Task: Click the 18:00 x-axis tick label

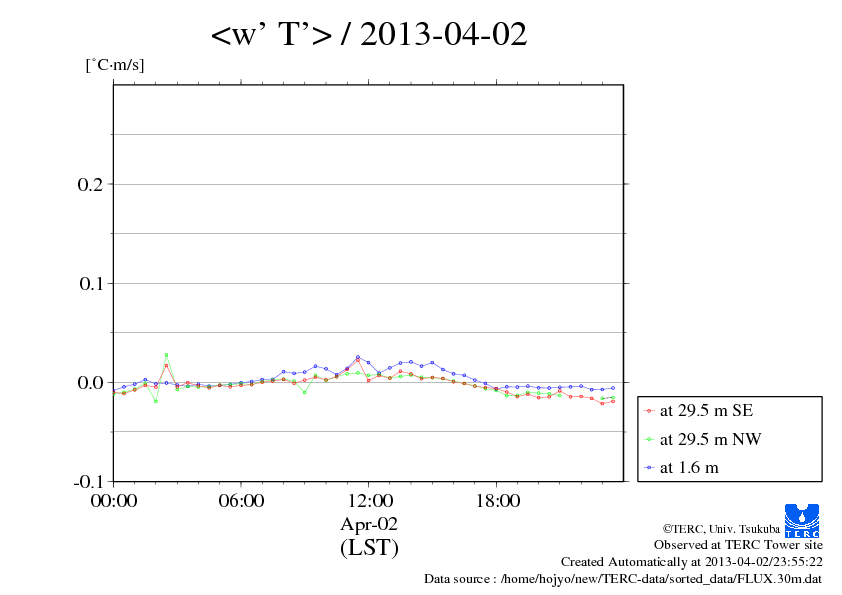Action: pyautogui.click(x=497, y=501)
